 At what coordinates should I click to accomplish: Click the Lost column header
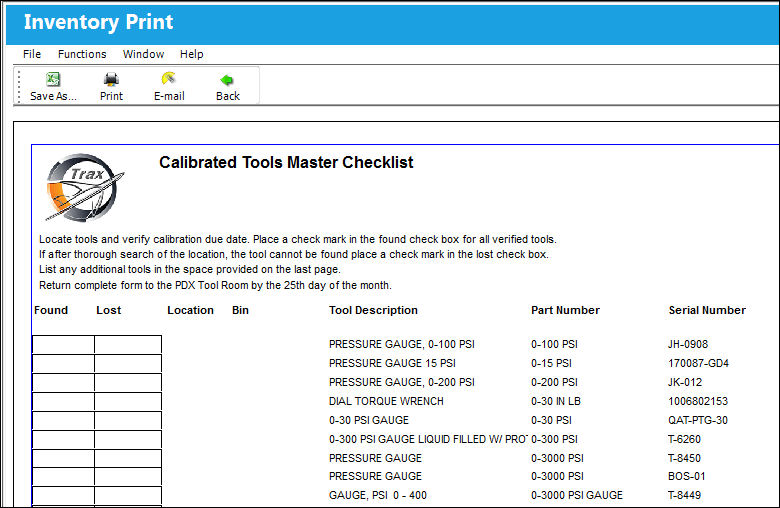coord(108,310)
